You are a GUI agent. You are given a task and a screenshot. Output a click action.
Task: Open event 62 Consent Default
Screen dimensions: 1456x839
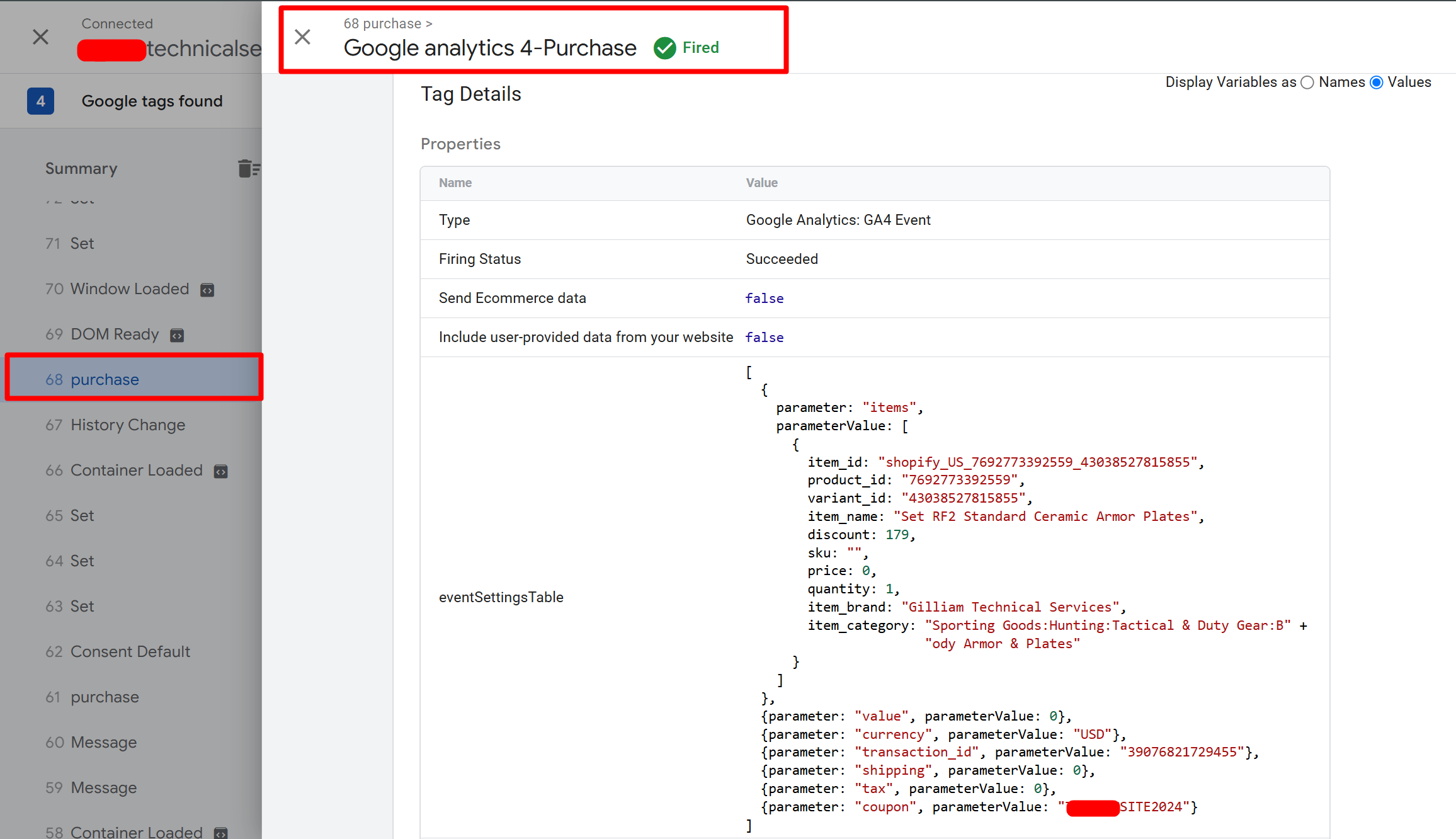coord(130,651)
